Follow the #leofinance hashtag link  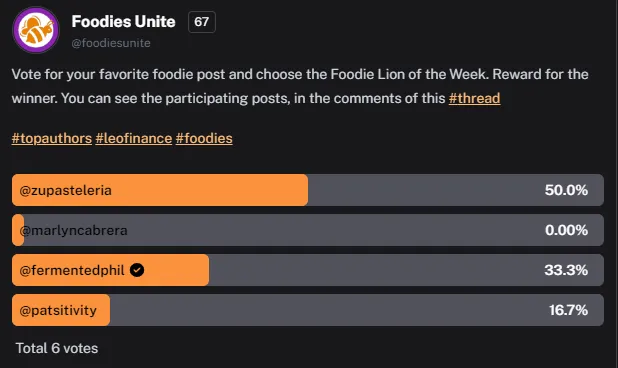coord(134,138)
